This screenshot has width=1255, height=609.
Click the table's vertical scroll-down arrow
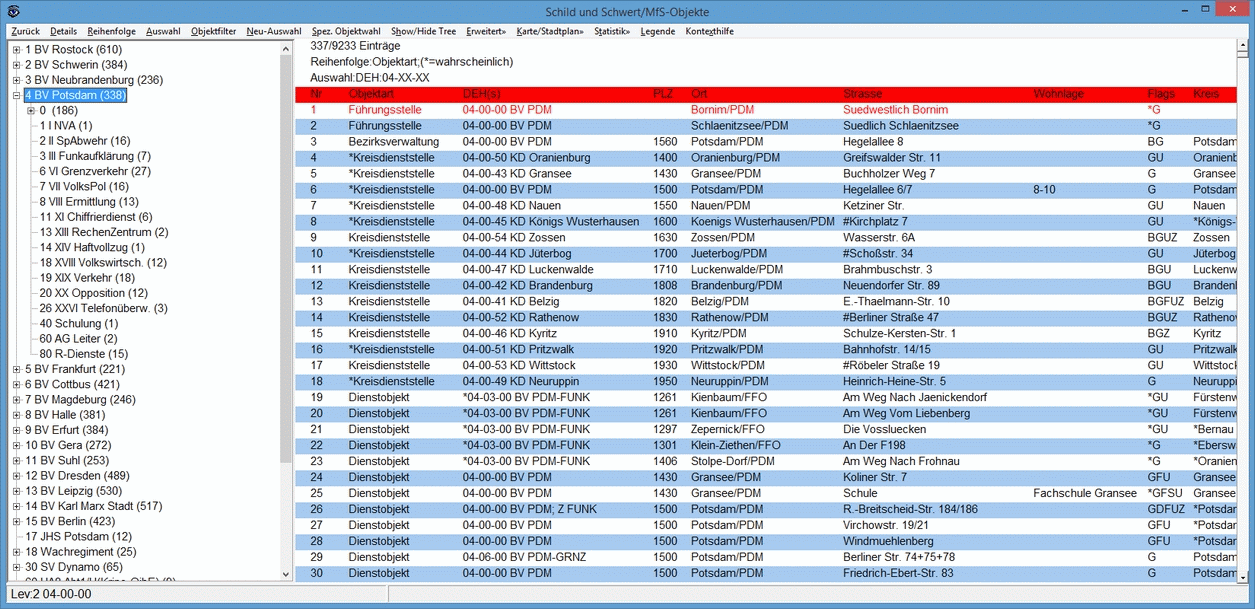[x=1244, y=577]
